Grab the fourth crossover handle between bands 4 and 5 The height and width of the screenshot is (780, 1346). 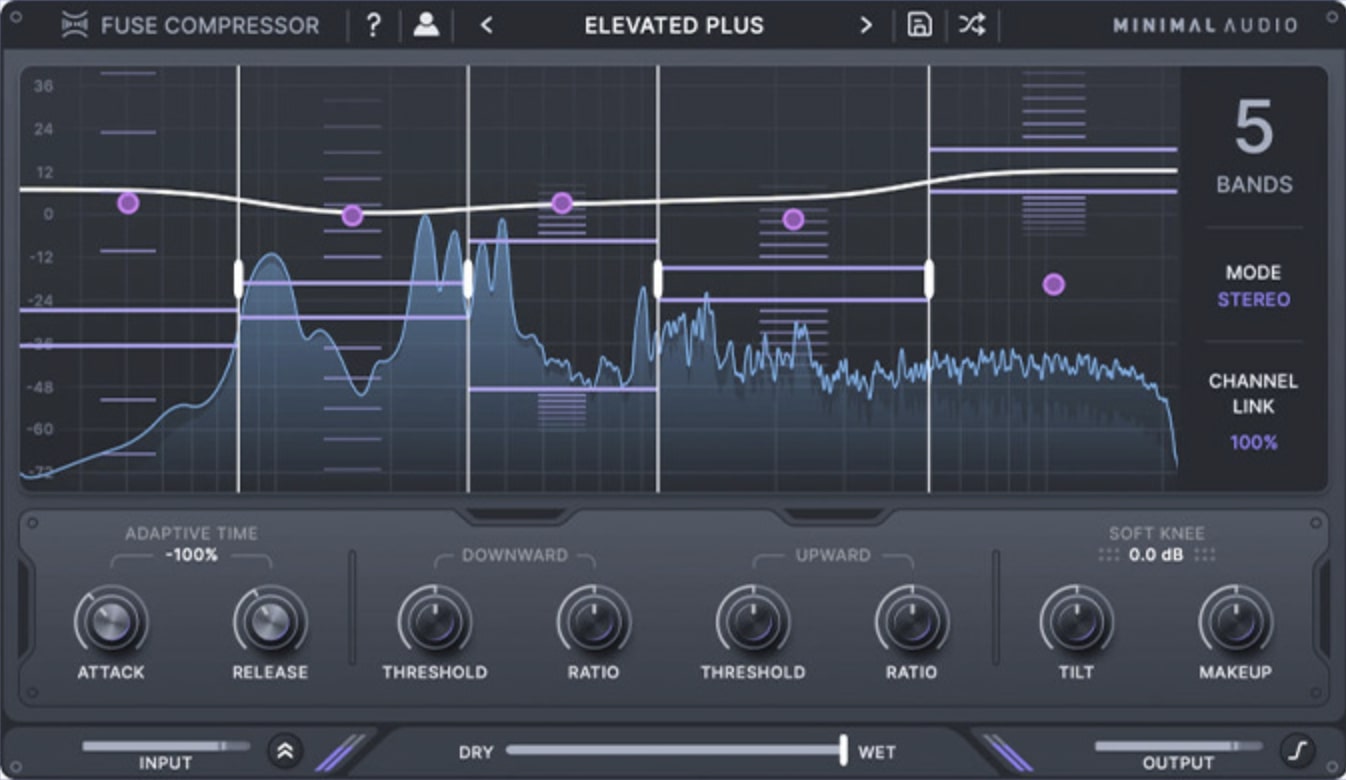coord(929,279)
